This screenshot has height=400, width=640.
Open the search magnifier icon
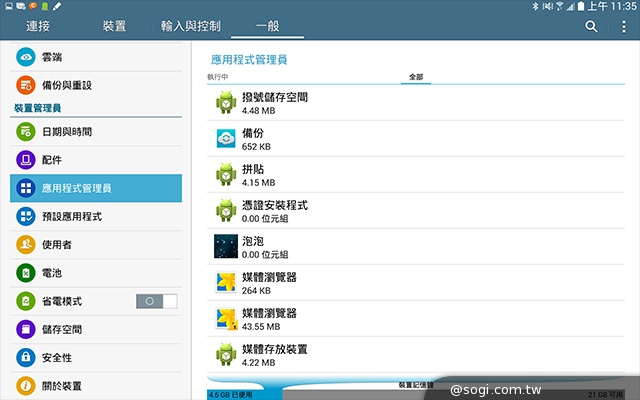[x=591, y=27]
